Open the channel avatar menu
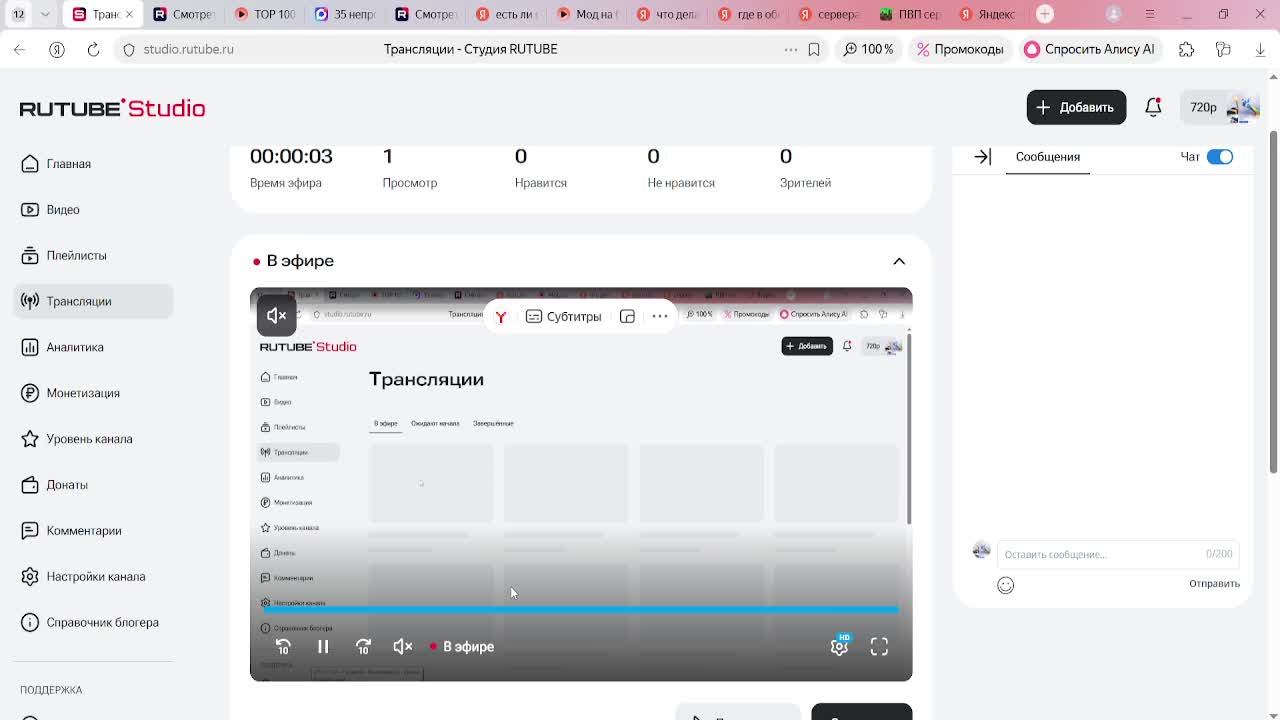 point(1243,107)
